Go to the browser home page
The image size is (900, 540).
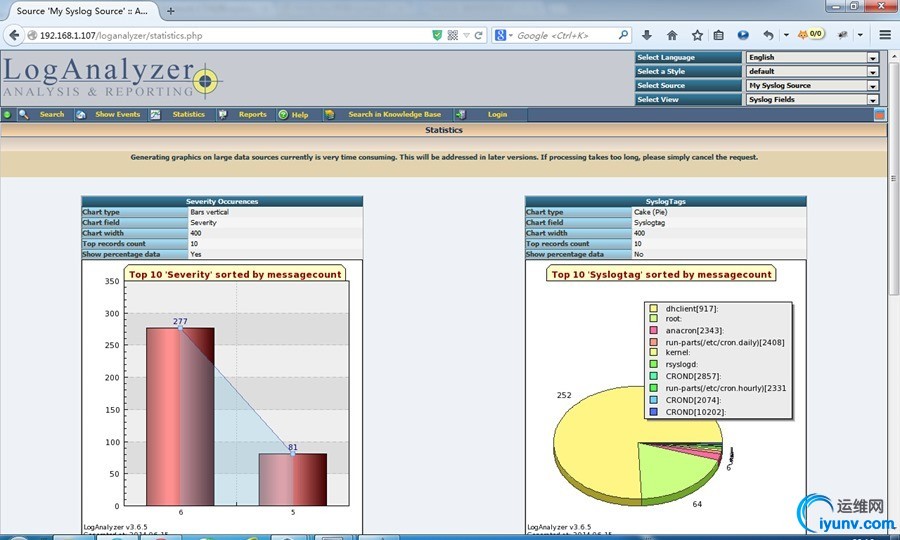(x=672, y=35)
